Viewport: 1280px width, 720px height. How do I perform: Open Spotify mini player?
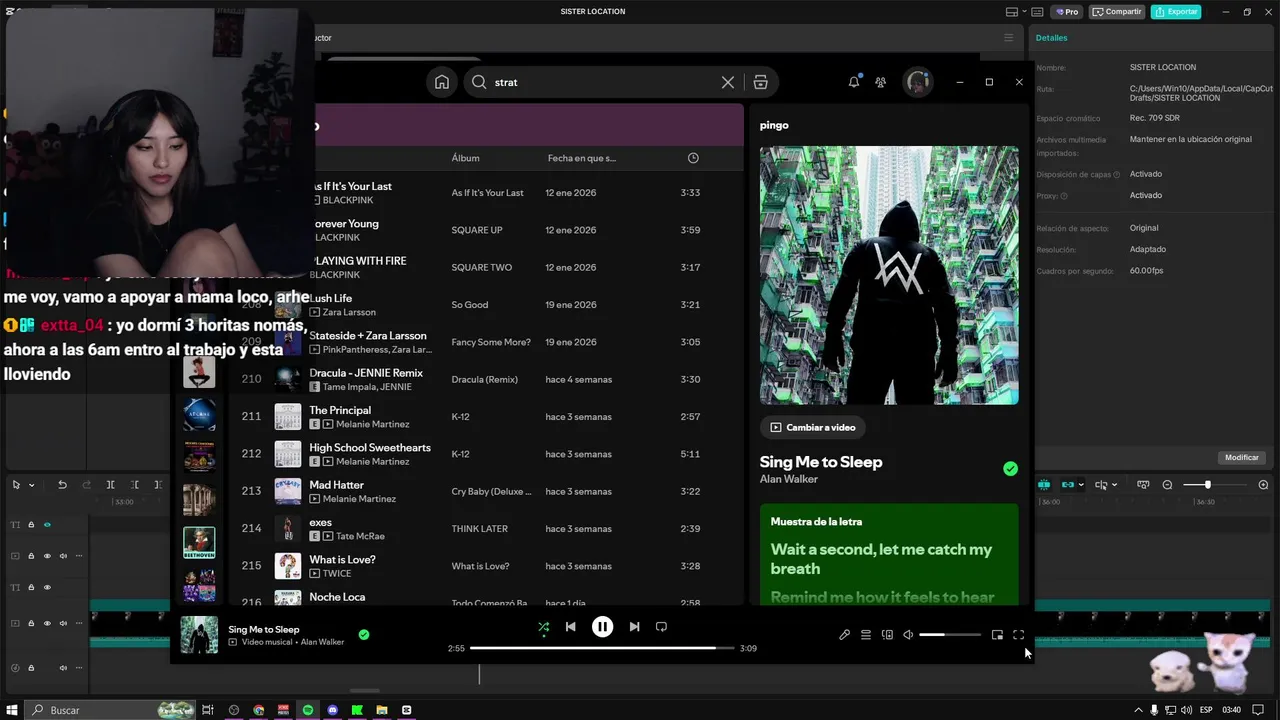click(x=997, y=635)
